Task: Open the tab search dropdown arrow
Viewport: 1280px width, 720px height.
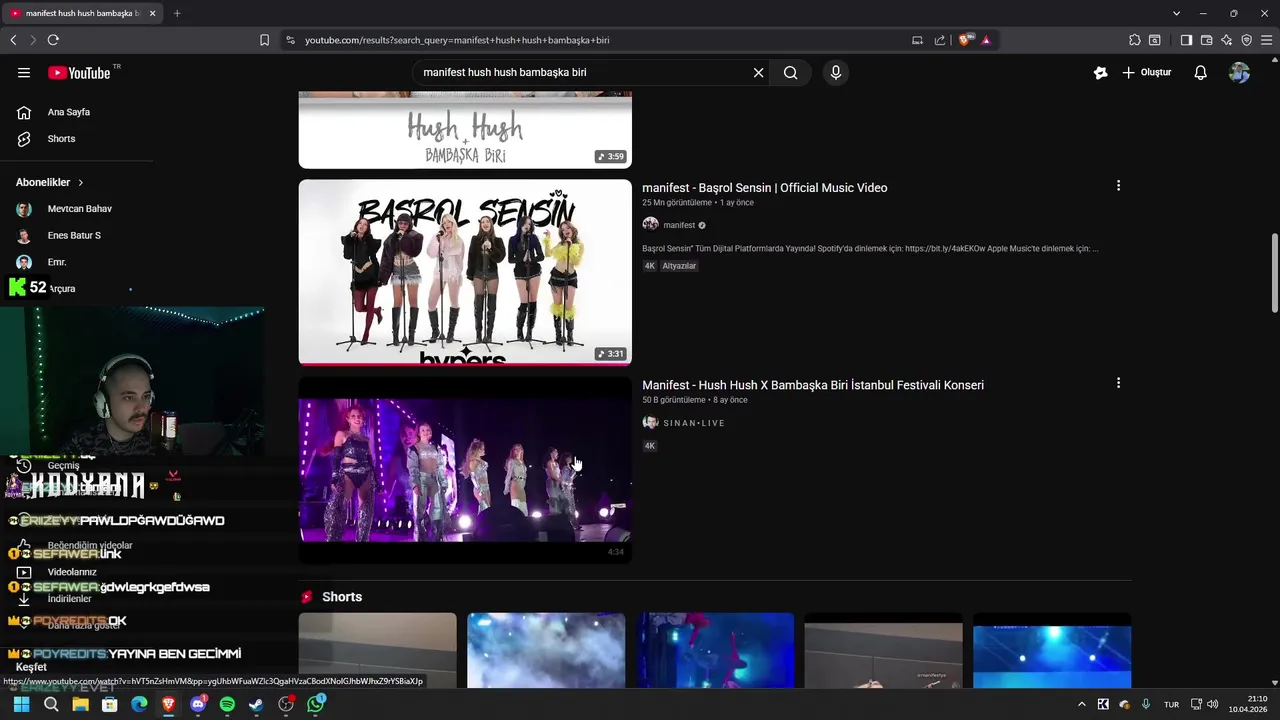Action: click(x=1176, y=13)
